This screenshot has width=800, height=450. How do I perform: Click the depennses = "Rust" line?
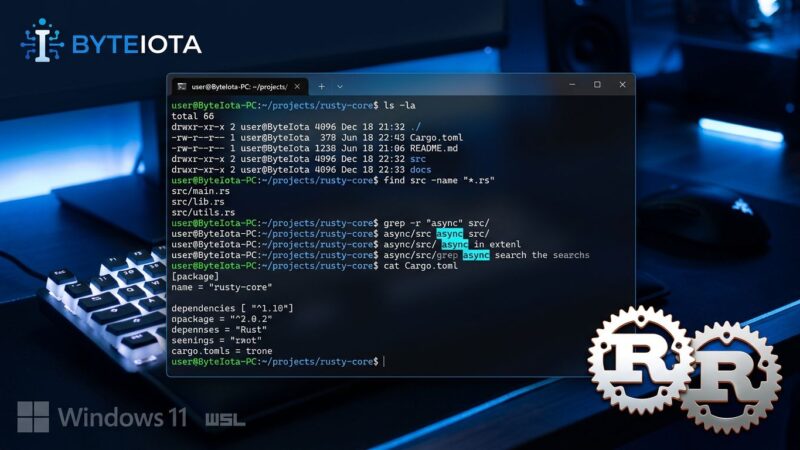tap(219, 330)
